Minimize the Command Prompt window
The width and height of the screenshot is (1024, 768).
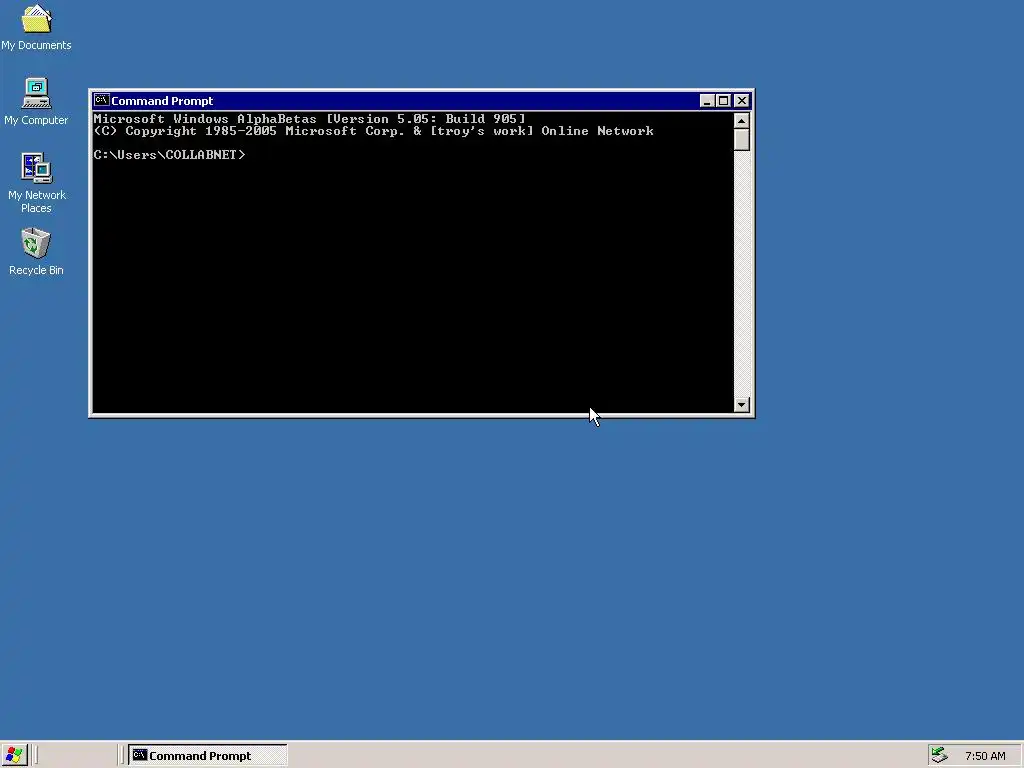[707, 101]
